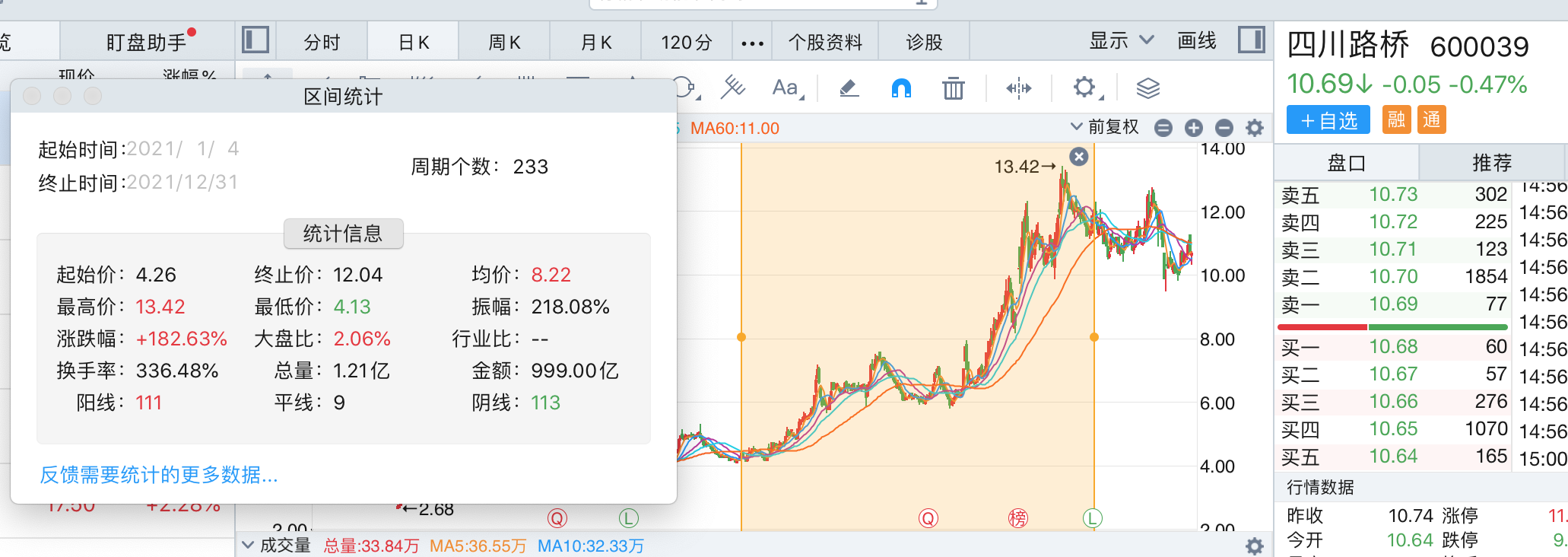Open the volume panel gear settings

1255,546
